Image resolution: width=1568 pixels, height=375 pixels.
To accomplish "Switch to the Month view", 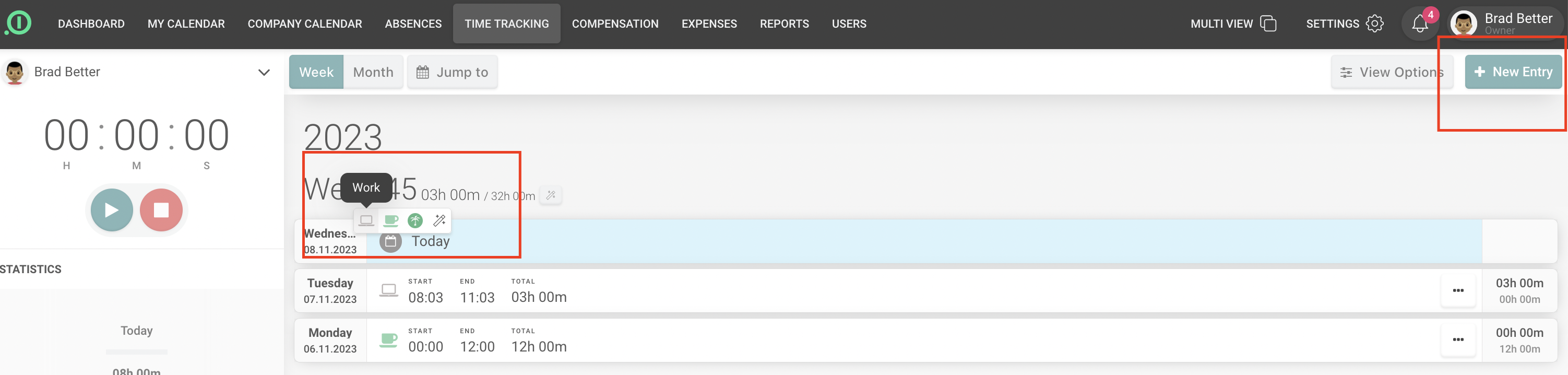I will 373,72.
